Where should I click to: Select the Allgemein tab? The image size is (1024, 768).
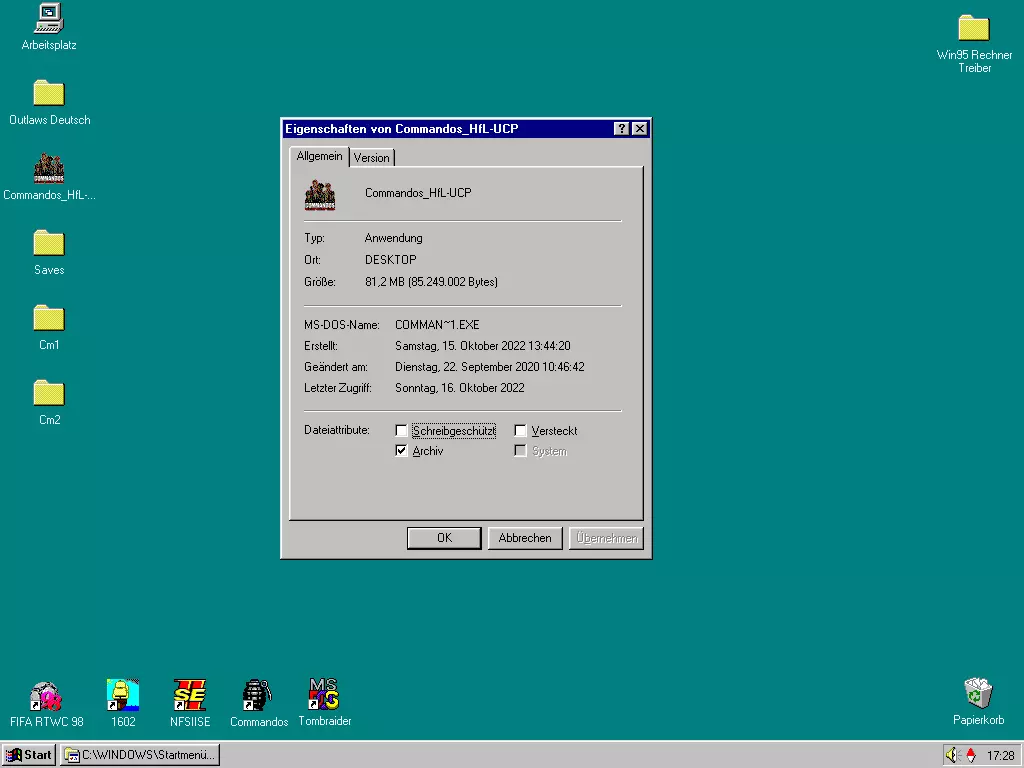pyautogui.click(x=319, y=156)
